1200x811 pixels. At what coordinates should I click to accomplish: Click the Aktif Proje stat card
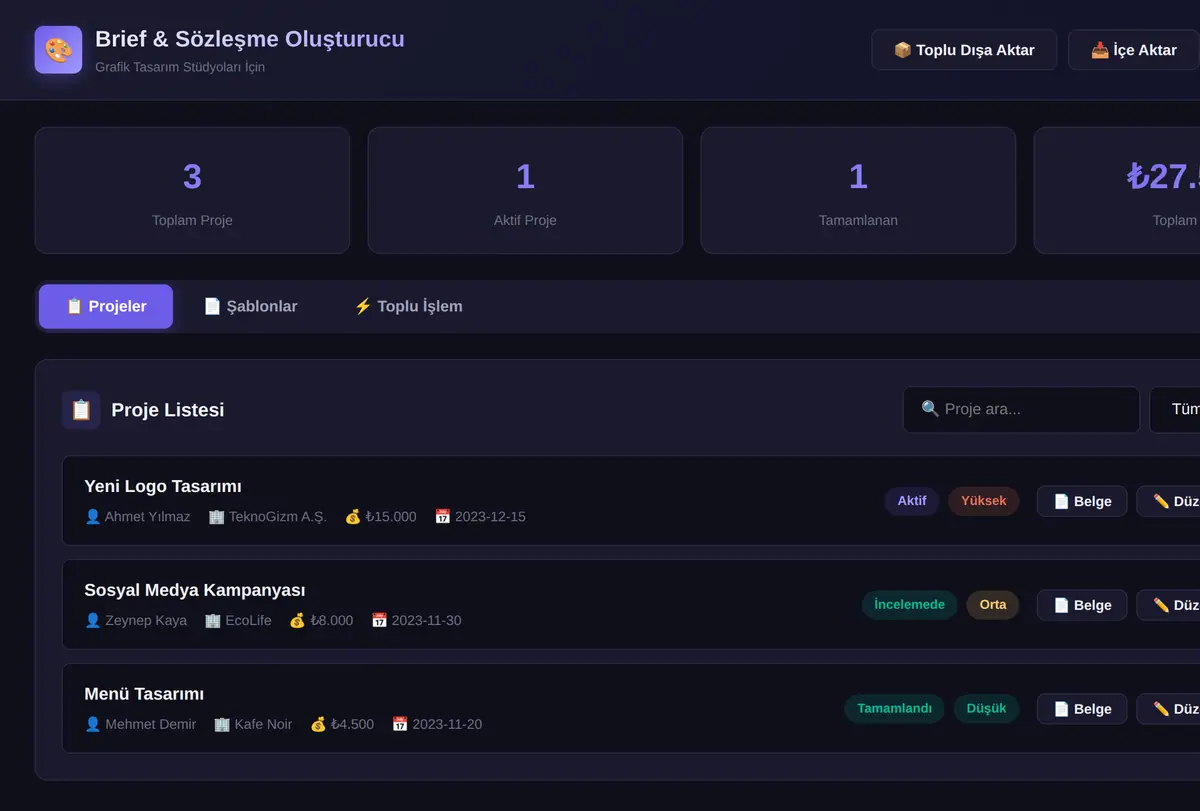(525, 190)
